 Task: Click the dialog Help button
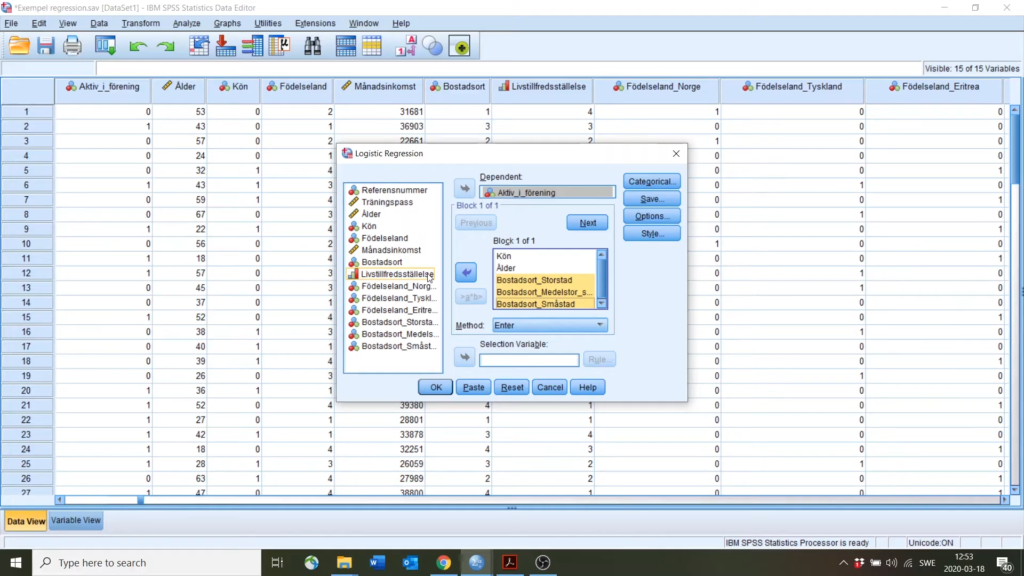(588, 387)
